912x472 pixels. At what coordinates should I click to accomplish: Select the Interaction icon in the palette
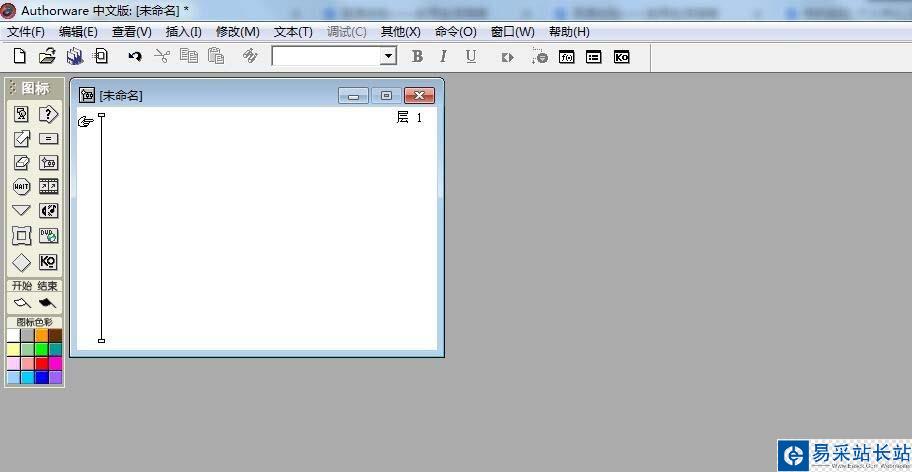(48, 114)
